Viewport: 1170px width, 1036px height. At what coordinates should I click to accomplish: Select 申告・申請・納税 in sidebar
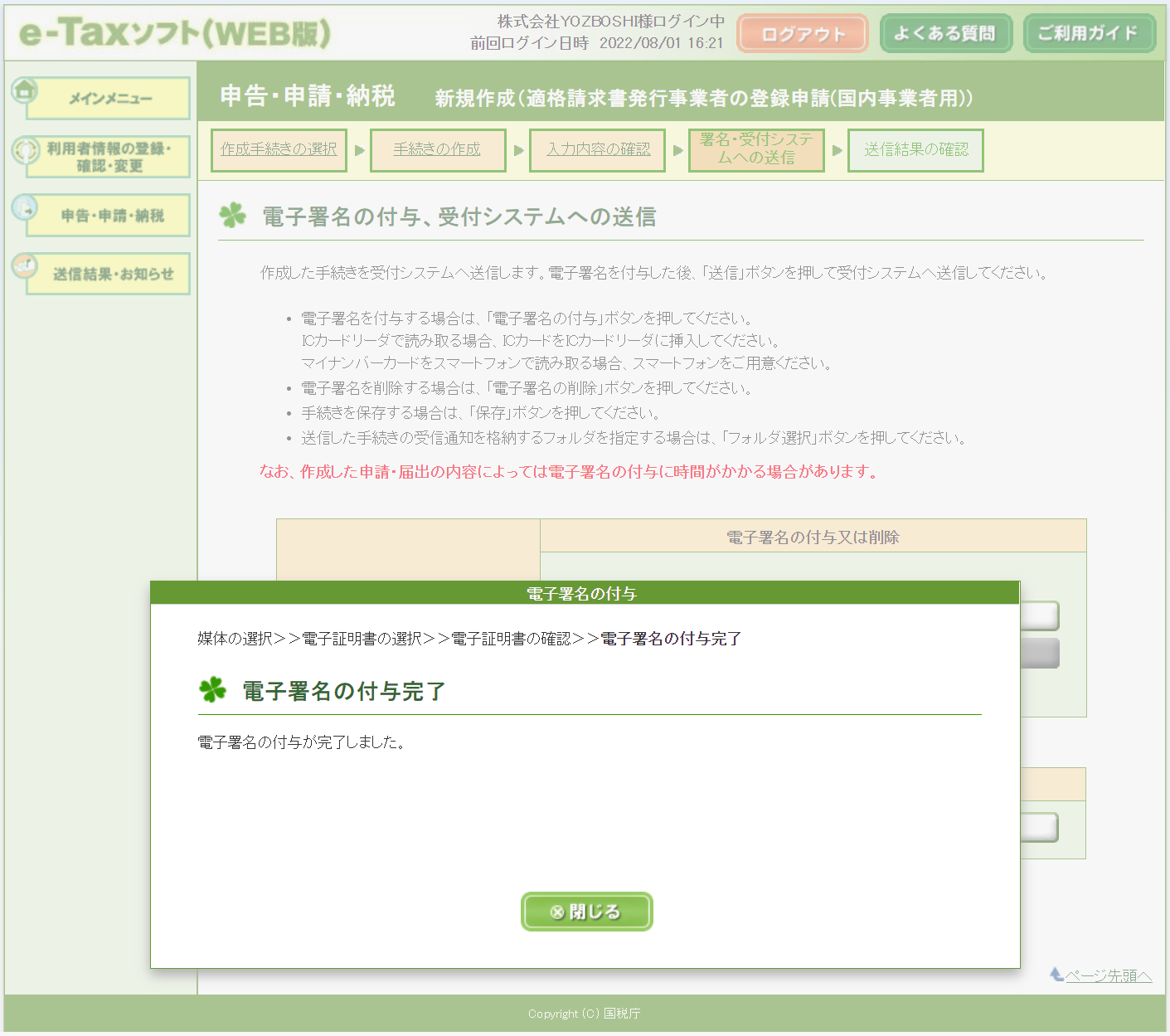click(x=109, y=216)
